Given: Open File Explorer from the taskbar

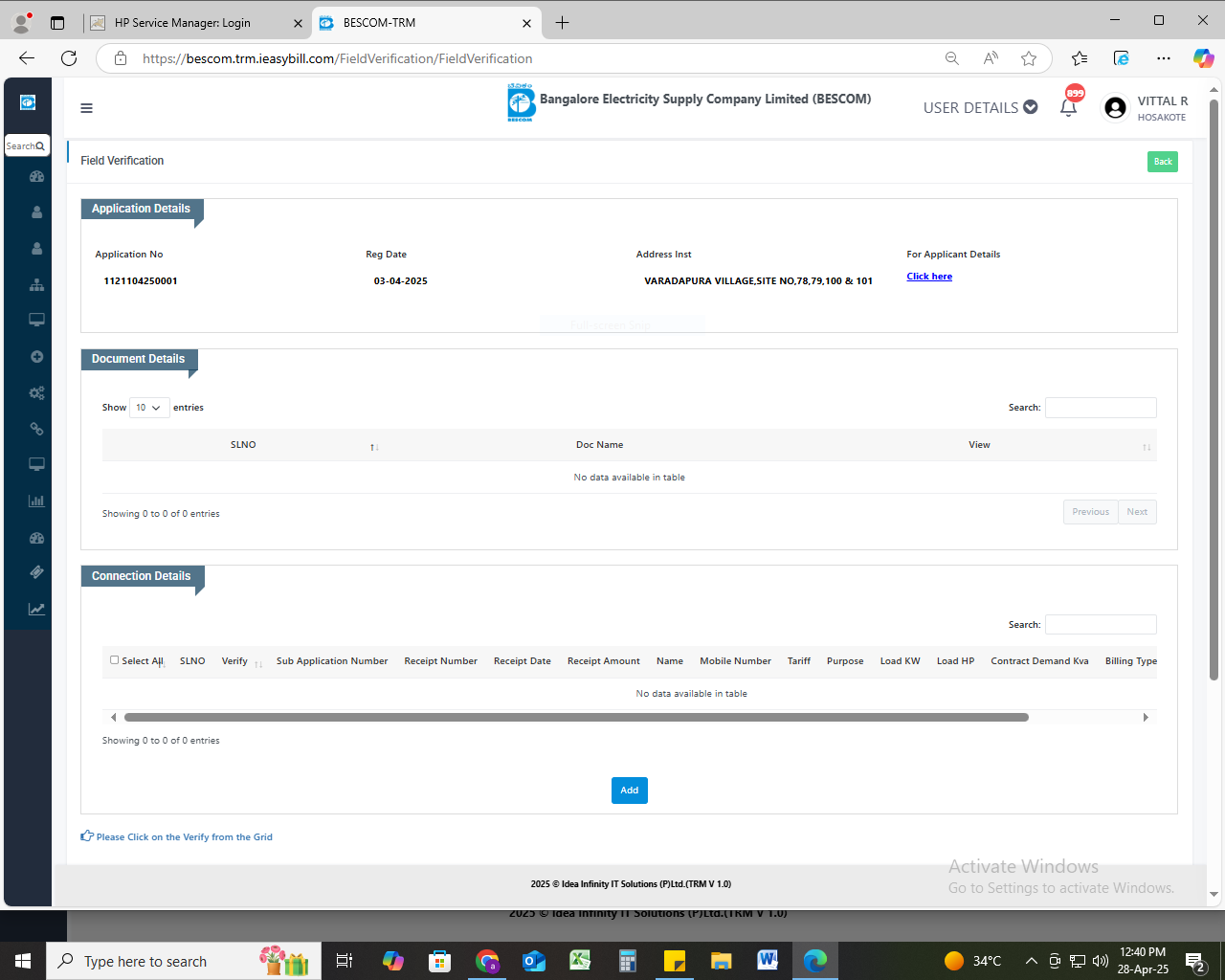Looking at the screenshot, I should (721, 961).
